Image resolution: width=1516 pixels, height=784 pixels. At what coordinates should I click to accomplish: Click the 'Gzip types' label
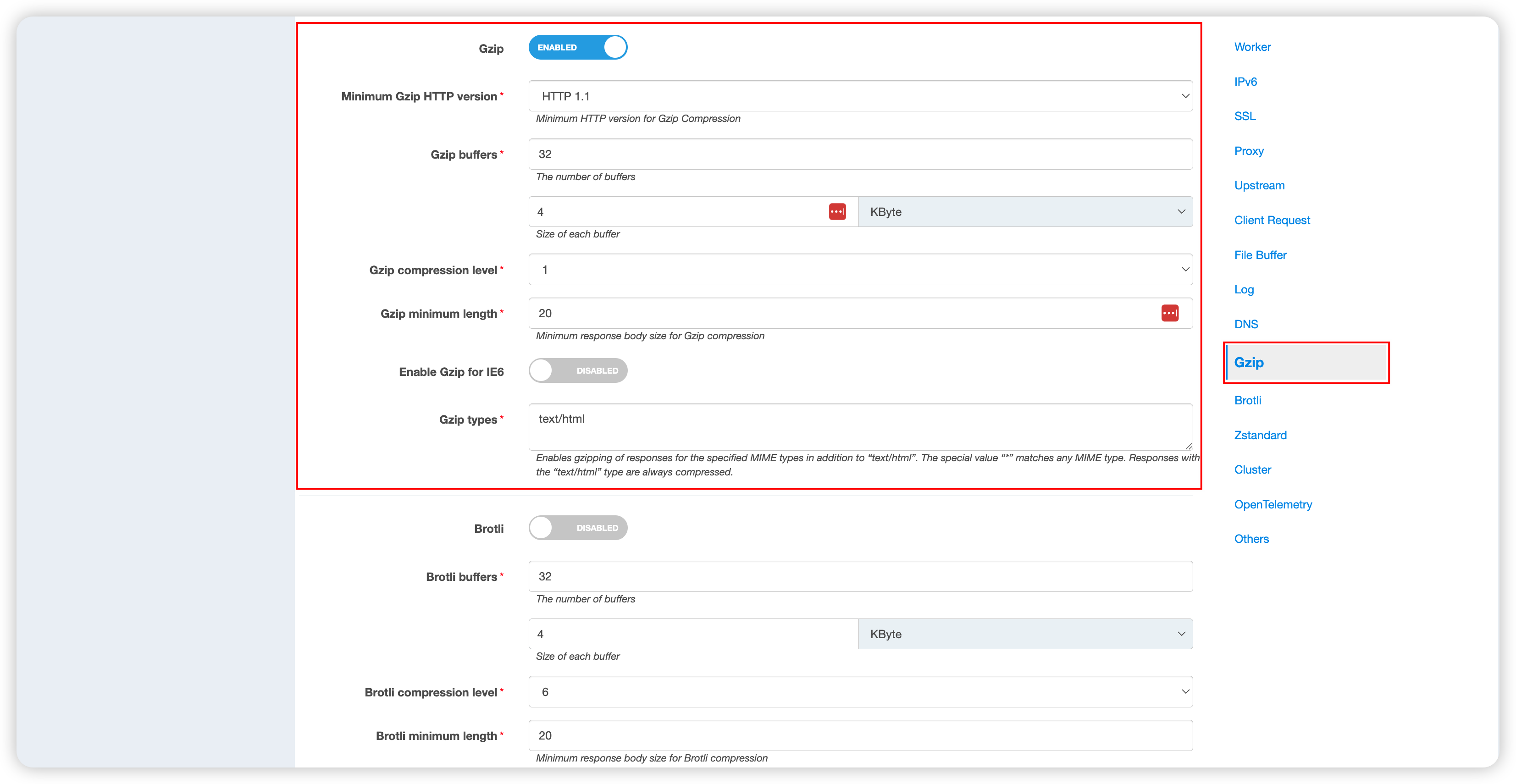[x=468, y=420]
